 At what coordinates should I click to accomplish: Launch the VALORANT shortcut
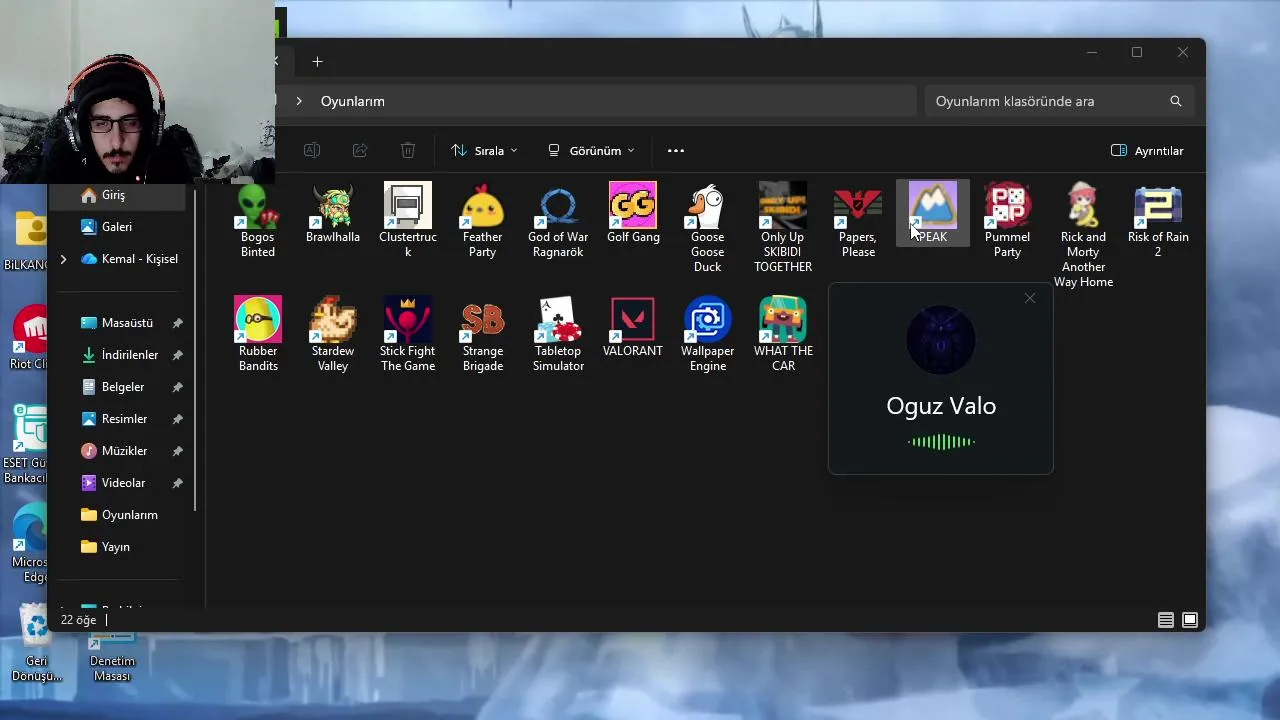coord(633,328)
